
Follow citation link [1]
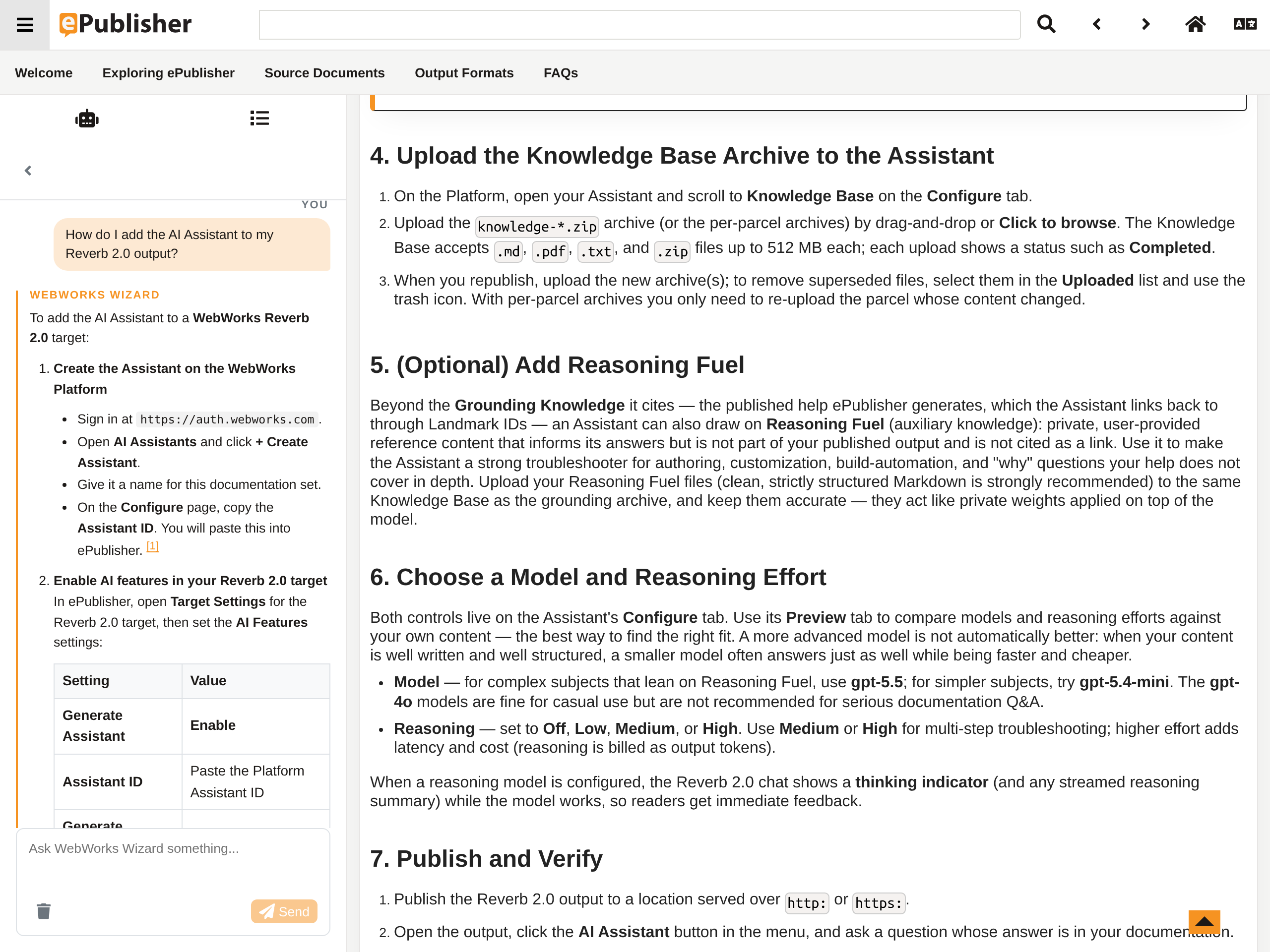point(152,547)
